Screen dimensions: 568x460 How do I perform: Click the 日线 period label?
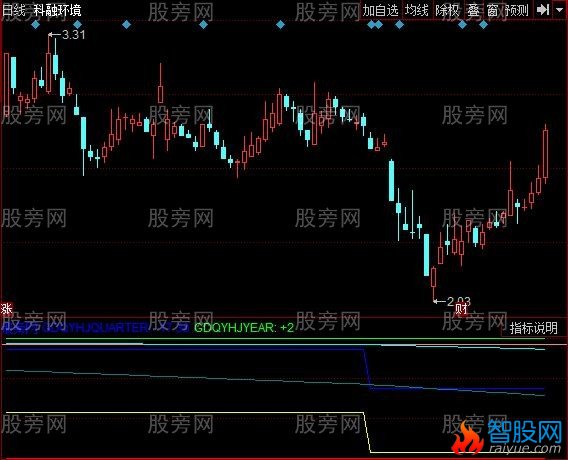pyautogui.click(x=13, y=10)
